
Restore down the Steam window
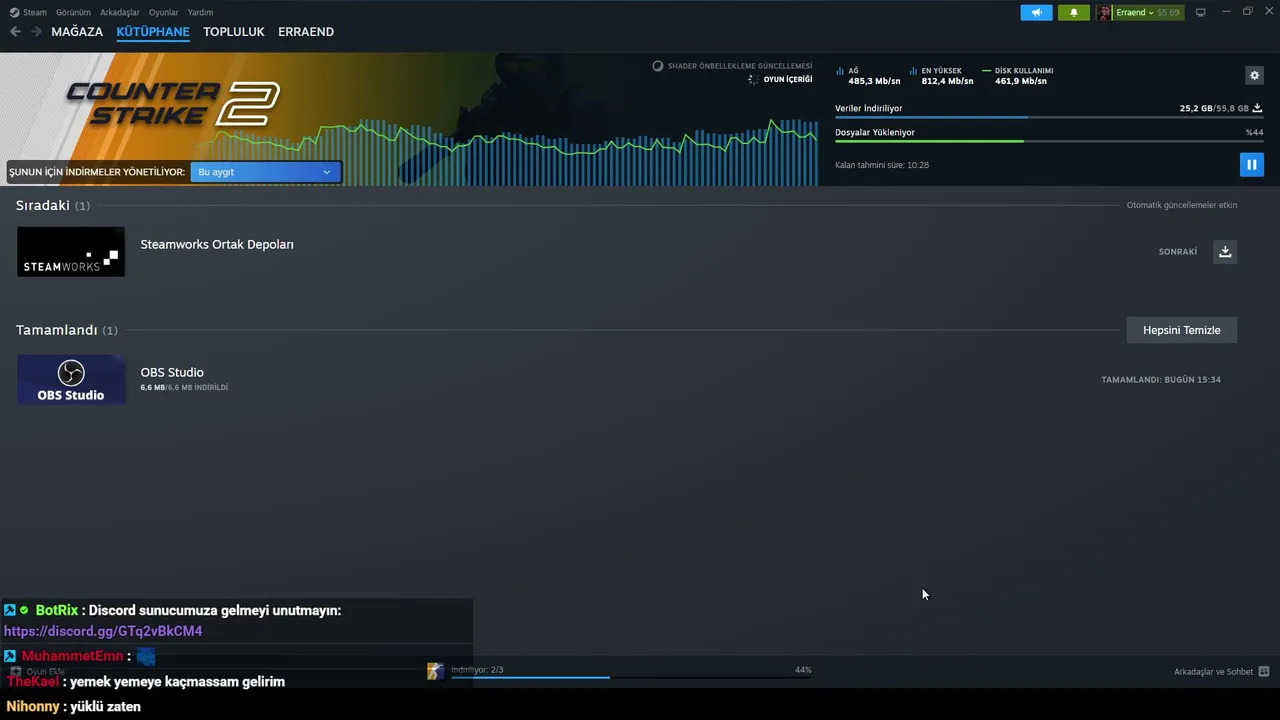1247,12
